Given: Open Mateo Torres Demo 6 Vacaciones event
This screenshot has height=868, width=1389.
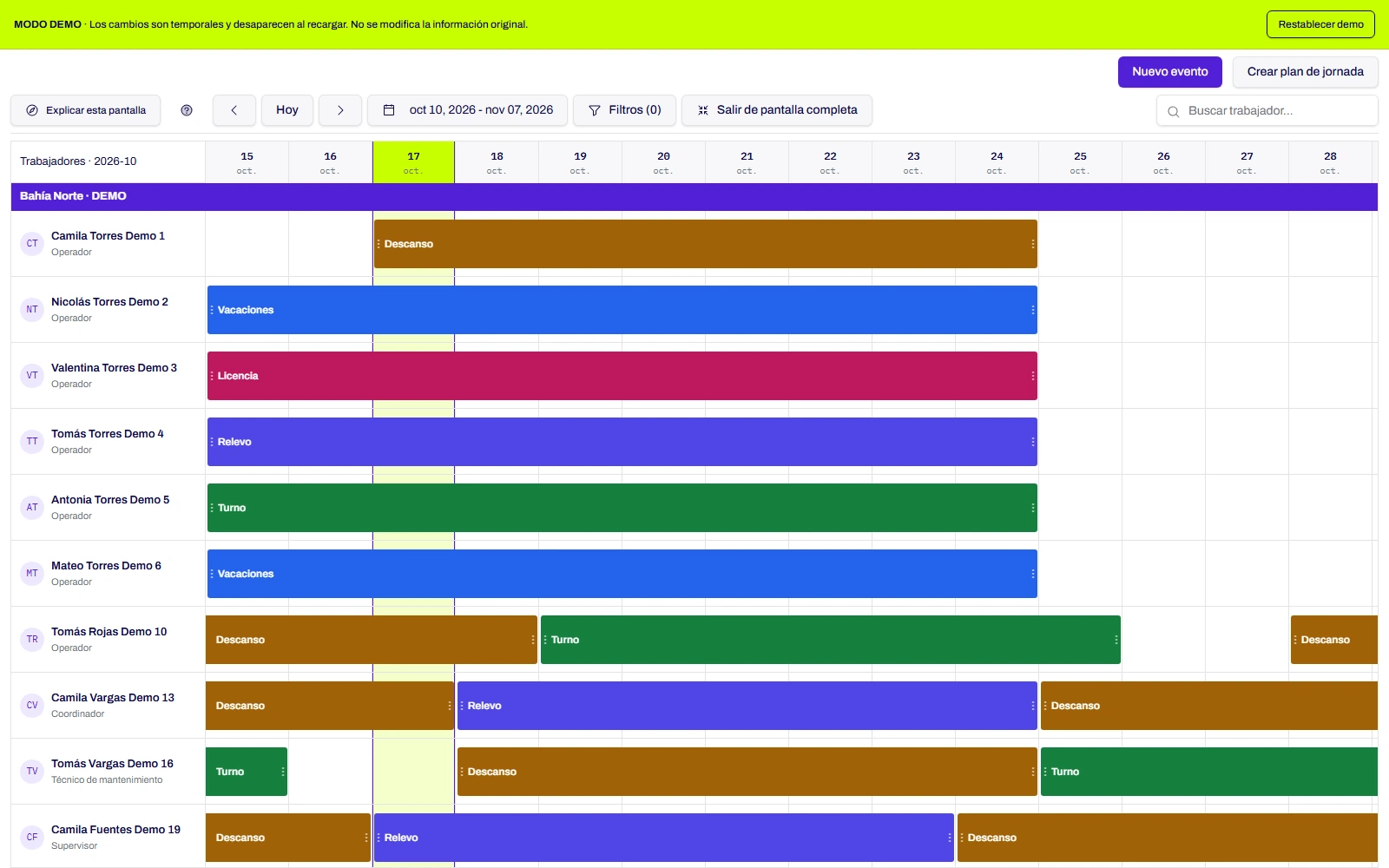Looking at the screenshot, I should (622, 574).
